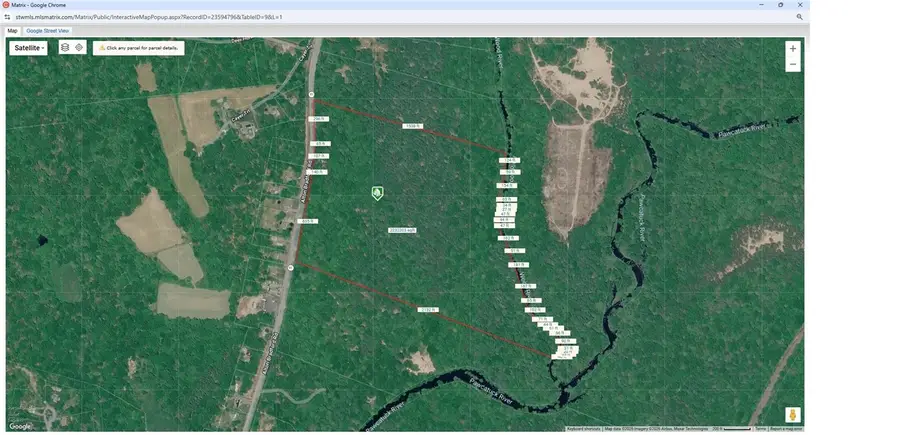Click the Street View pegman icon

[792, 415]
